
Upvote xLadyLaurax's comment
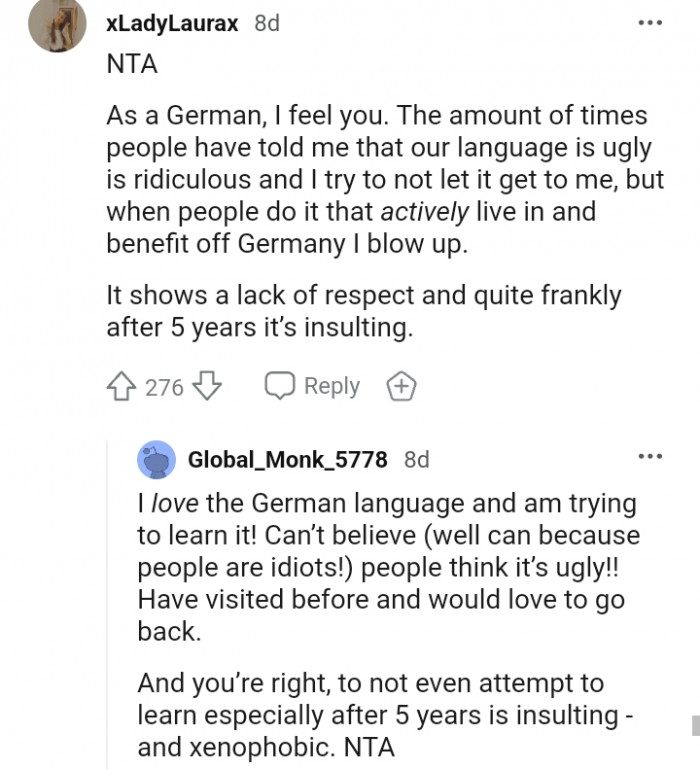coord(123,386)
